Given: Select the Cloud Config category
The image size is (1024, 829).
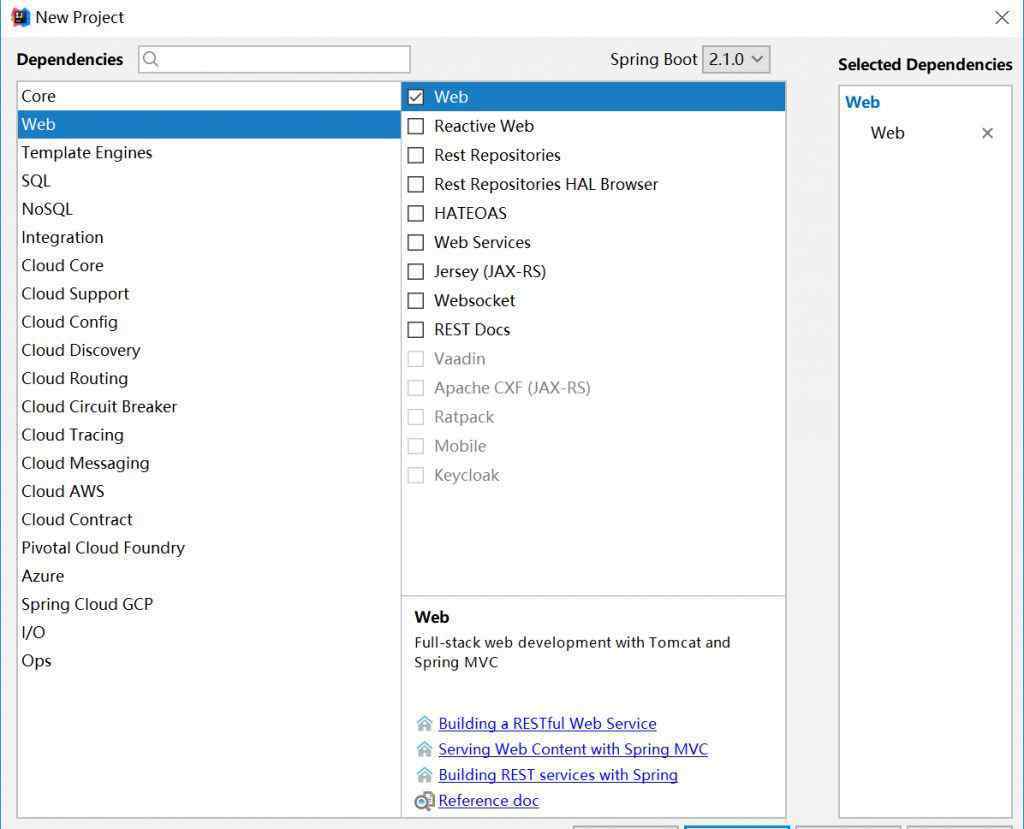Looking at the screenshot, I should 209,322.
